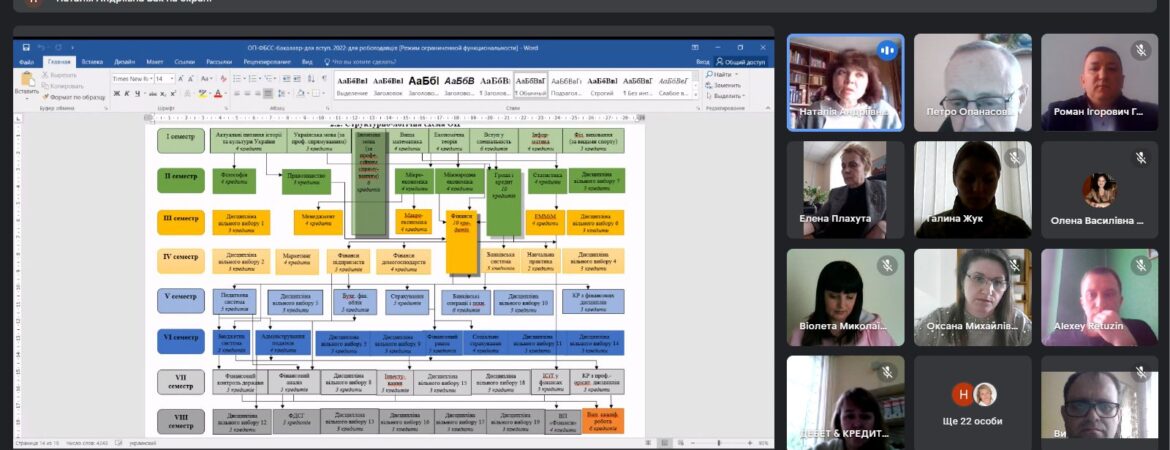The width and height of the screenshot is (1170, 450).
Task: Open the Найти find dropdown arrow
Action: point(736,75)
